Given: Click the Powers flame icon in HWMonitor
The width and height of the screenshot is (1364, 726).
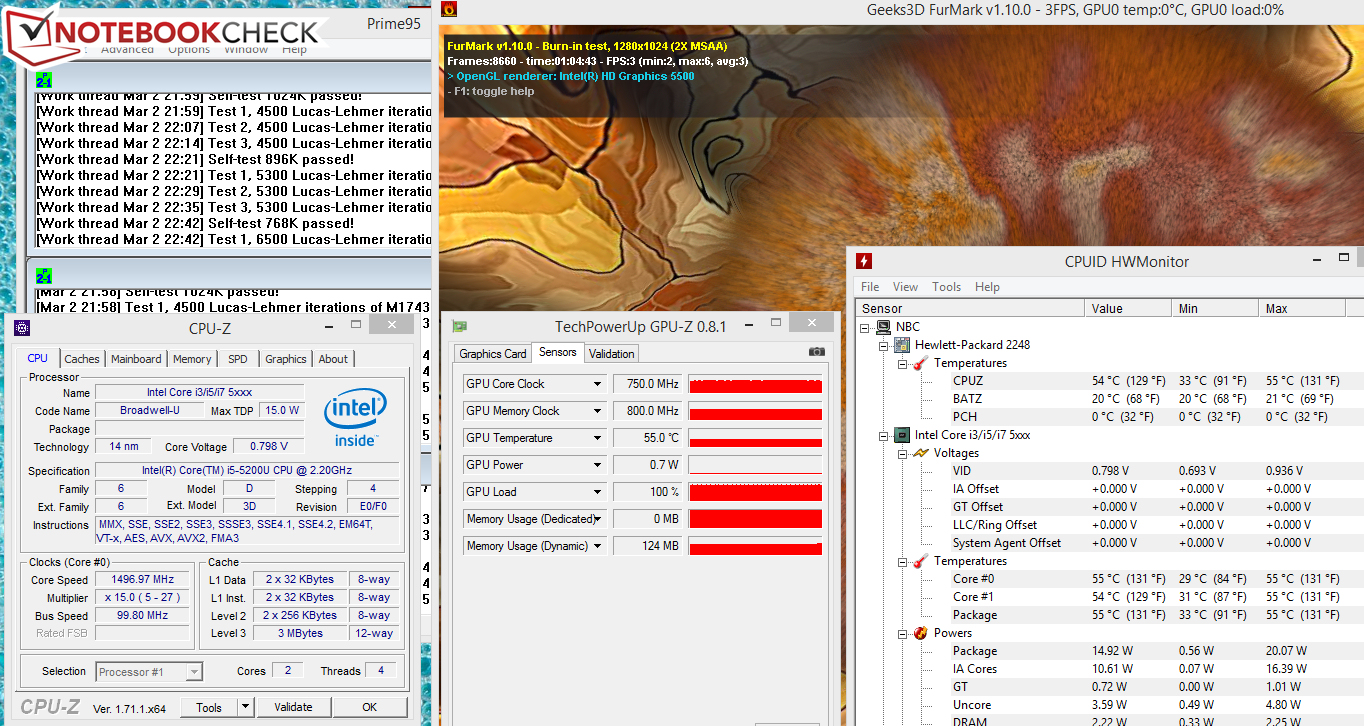Looking at the screenshot, I should point(920,633).
